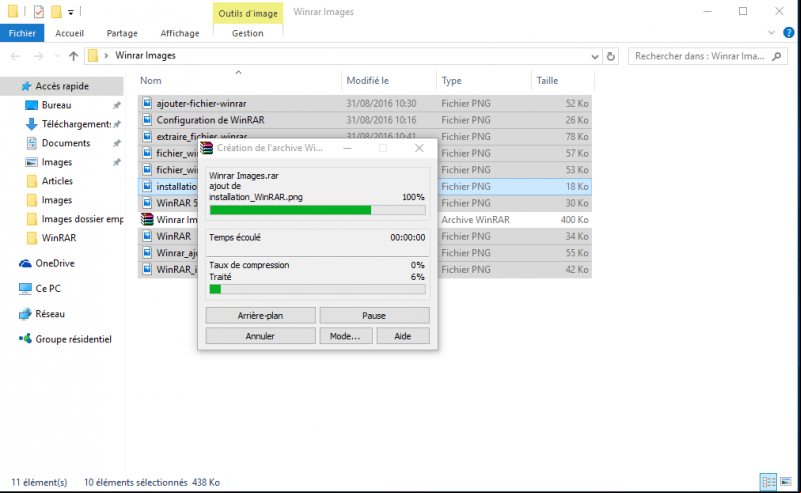Open Téléchargements in the sidebar

76,124
